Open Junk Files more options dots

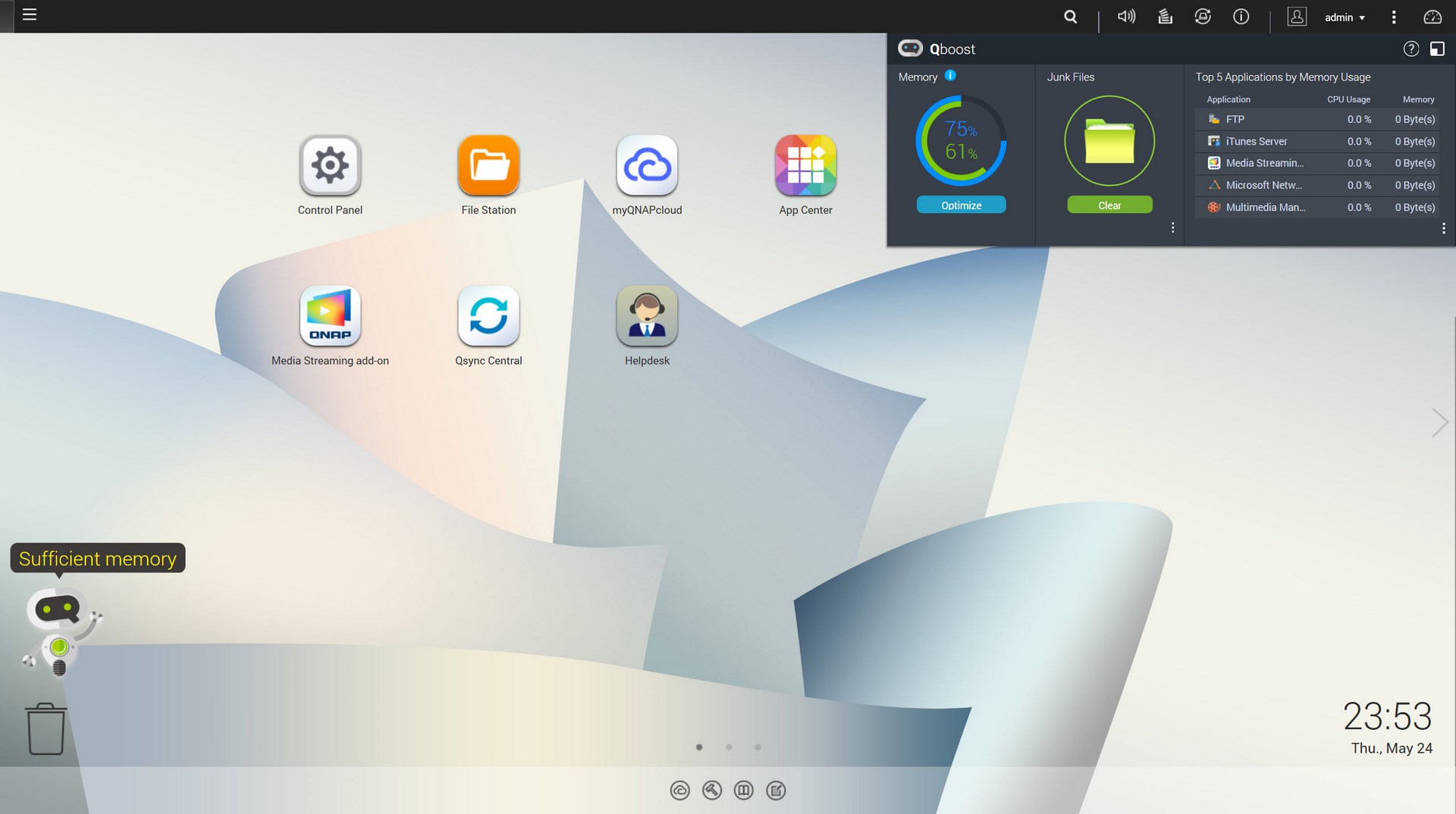1172,227
